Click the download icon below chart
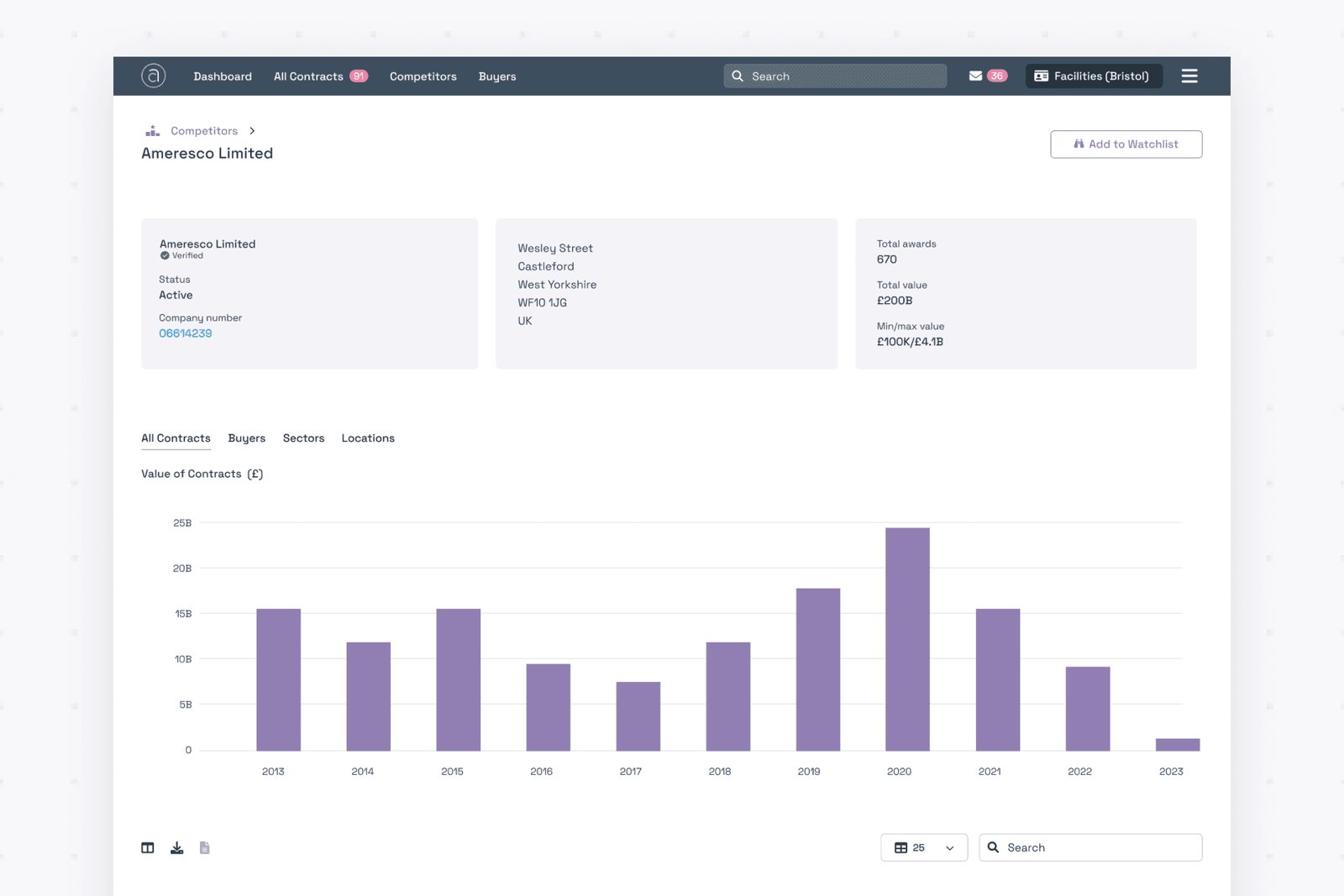 [x=176, y=847]
